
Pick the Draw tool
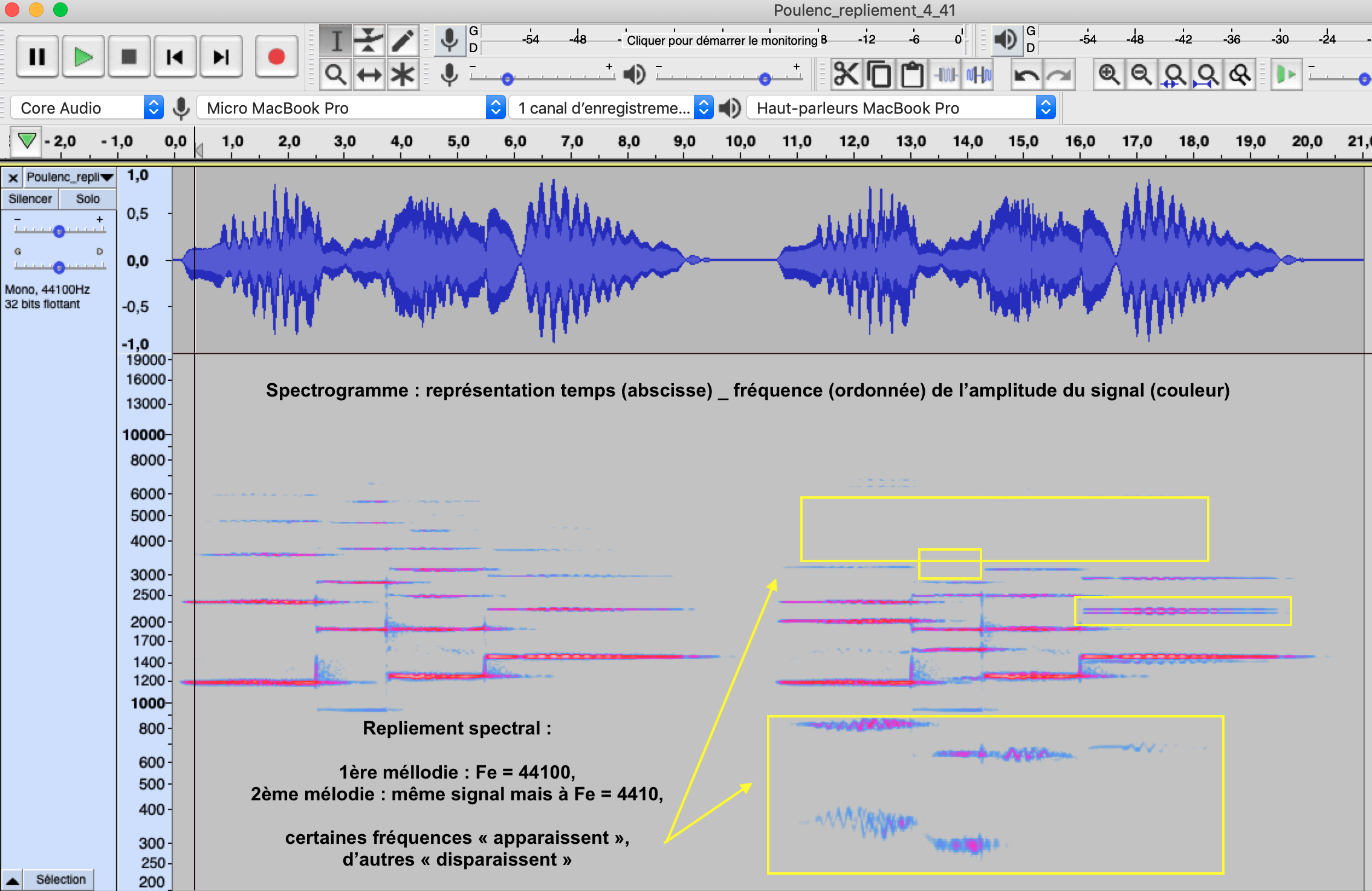pos(402,40)
